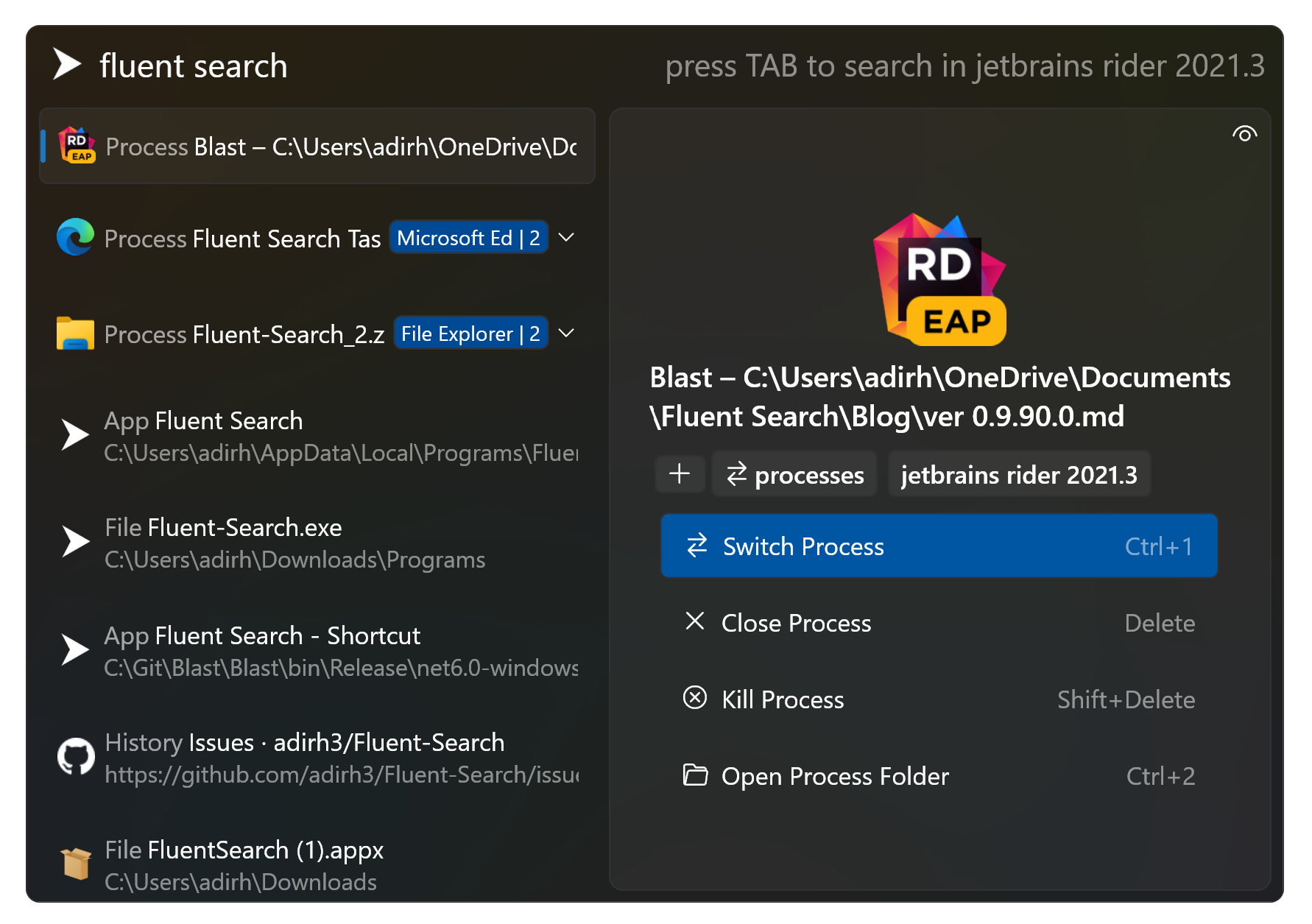Click the File Explorer folder icon
The image size is (1312, 924).
click(x=76, y=333)
